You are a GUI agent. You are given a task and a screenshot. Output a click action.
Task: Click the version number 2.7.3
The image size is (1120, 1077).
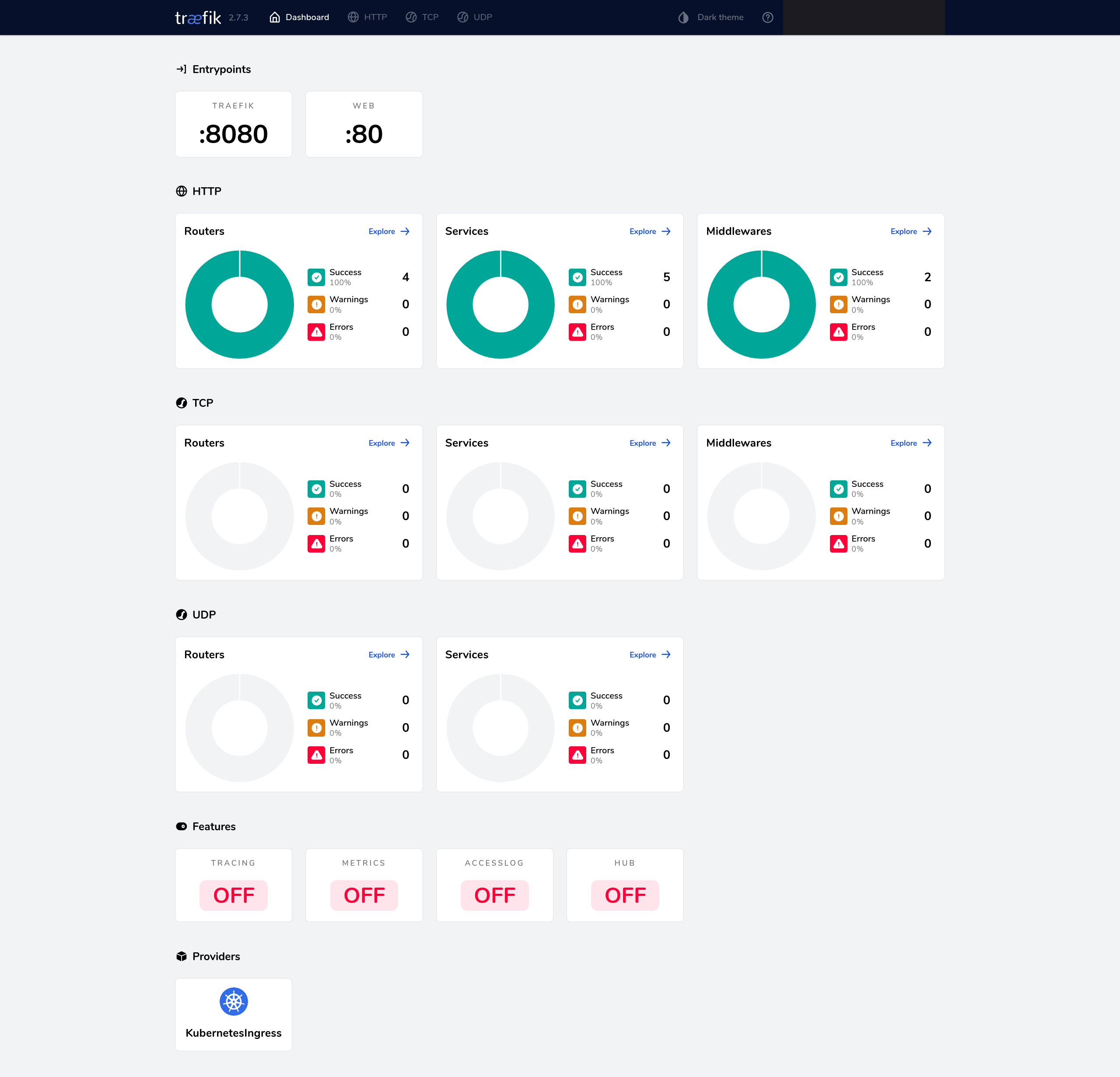[x=238, y=17]
